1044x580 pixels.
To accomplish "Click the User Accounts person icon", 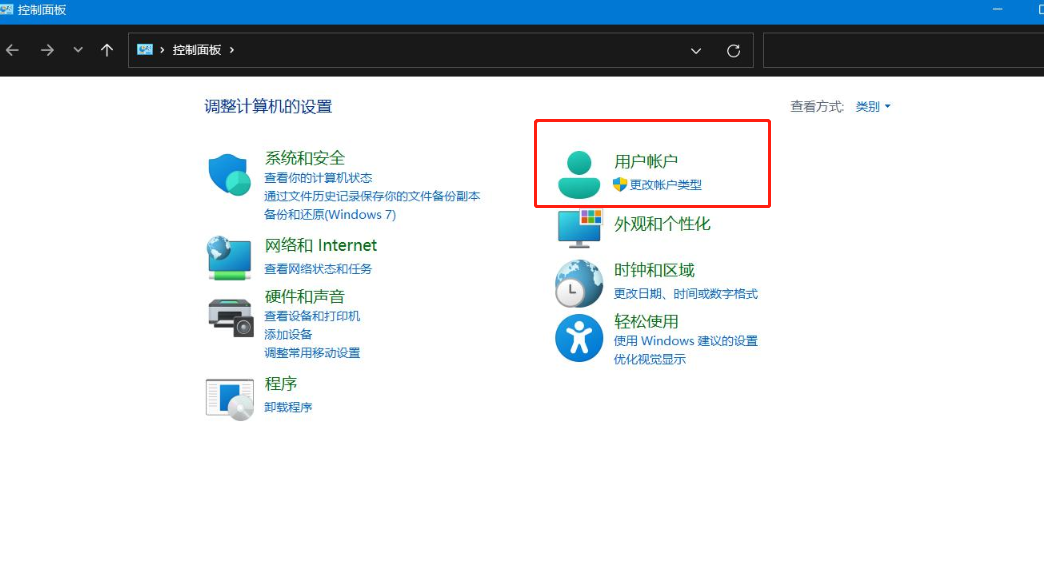I will (579, 174).
